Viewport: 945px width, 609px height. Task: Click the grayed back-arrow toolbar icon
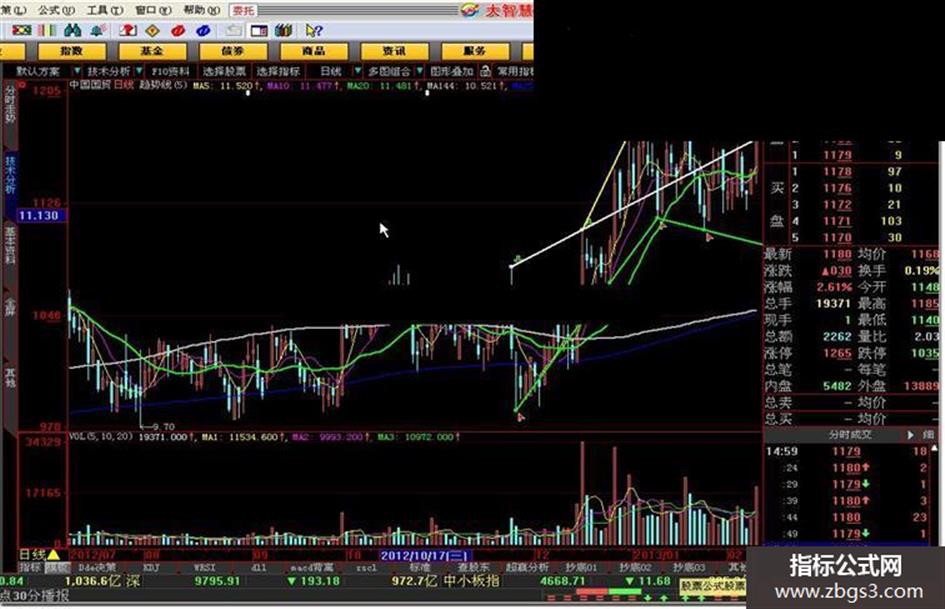233,30
